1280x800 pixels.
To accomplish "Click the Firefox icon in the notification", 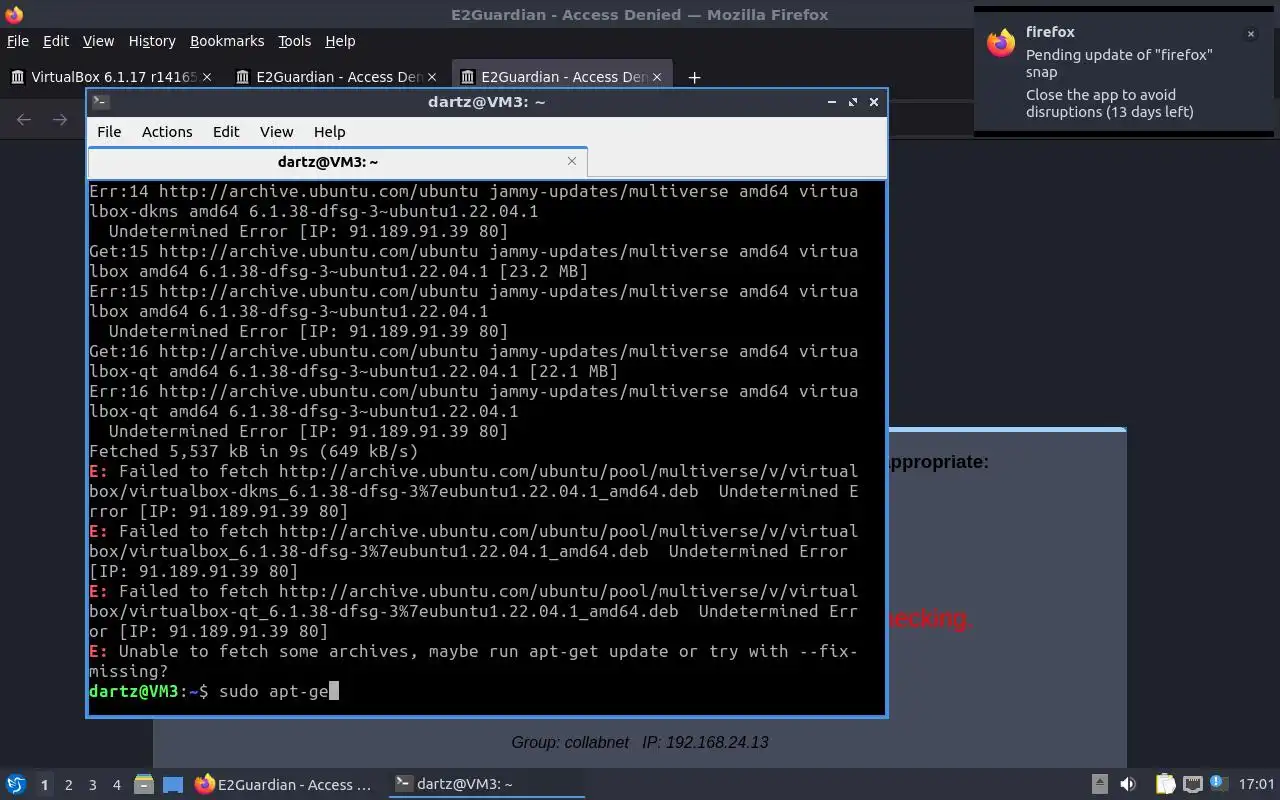I will 1001,43.
